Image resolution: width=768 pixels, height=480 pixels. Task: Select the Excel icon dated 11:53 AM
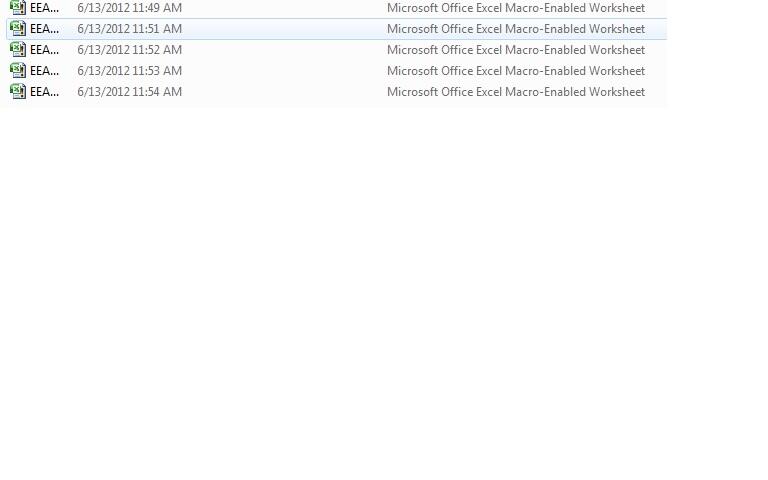[x=18, y=71]
